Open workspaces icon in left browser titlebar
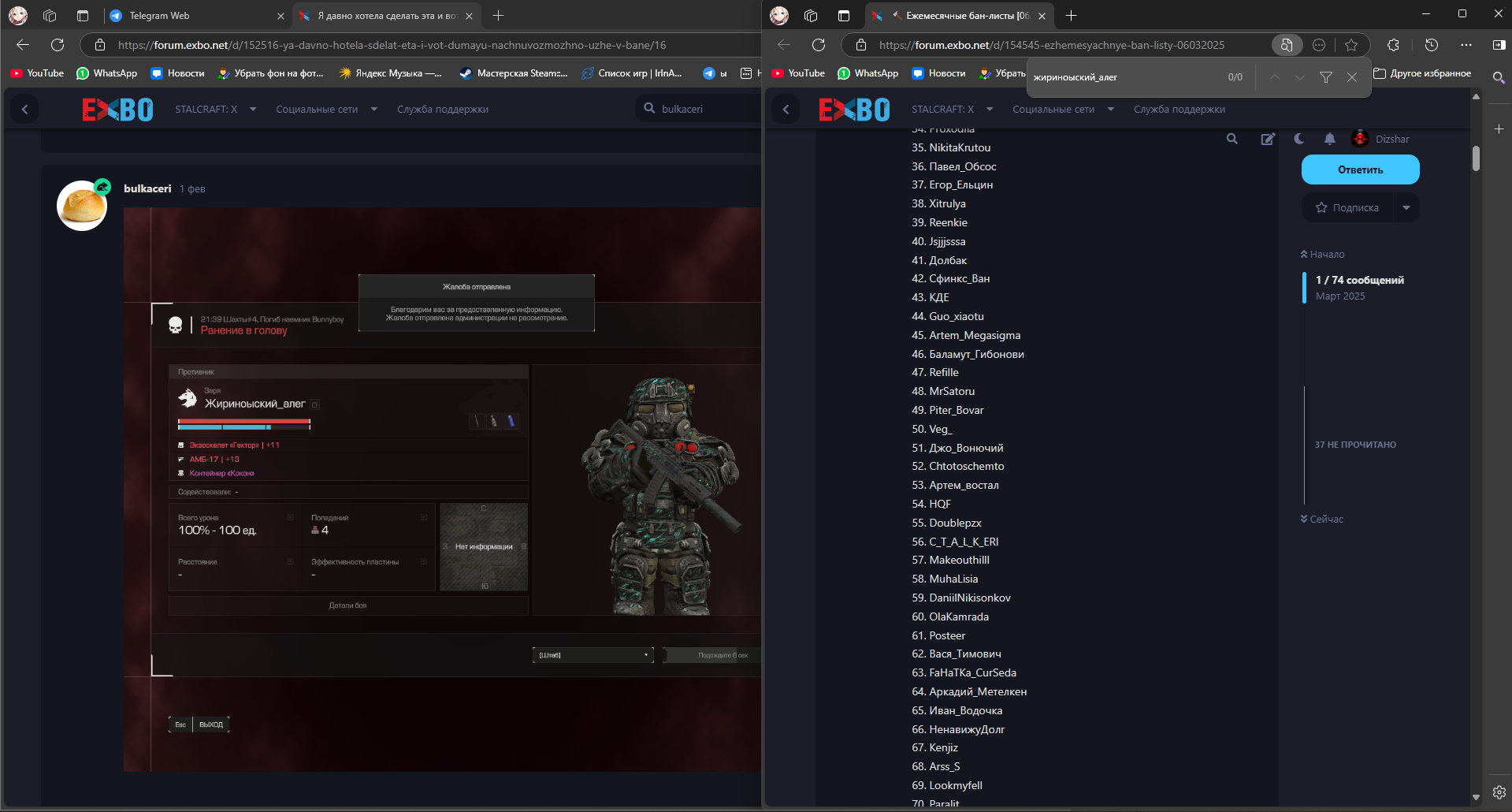The height and width of the screenshot is (812, 1512). [x=50, y=15]
